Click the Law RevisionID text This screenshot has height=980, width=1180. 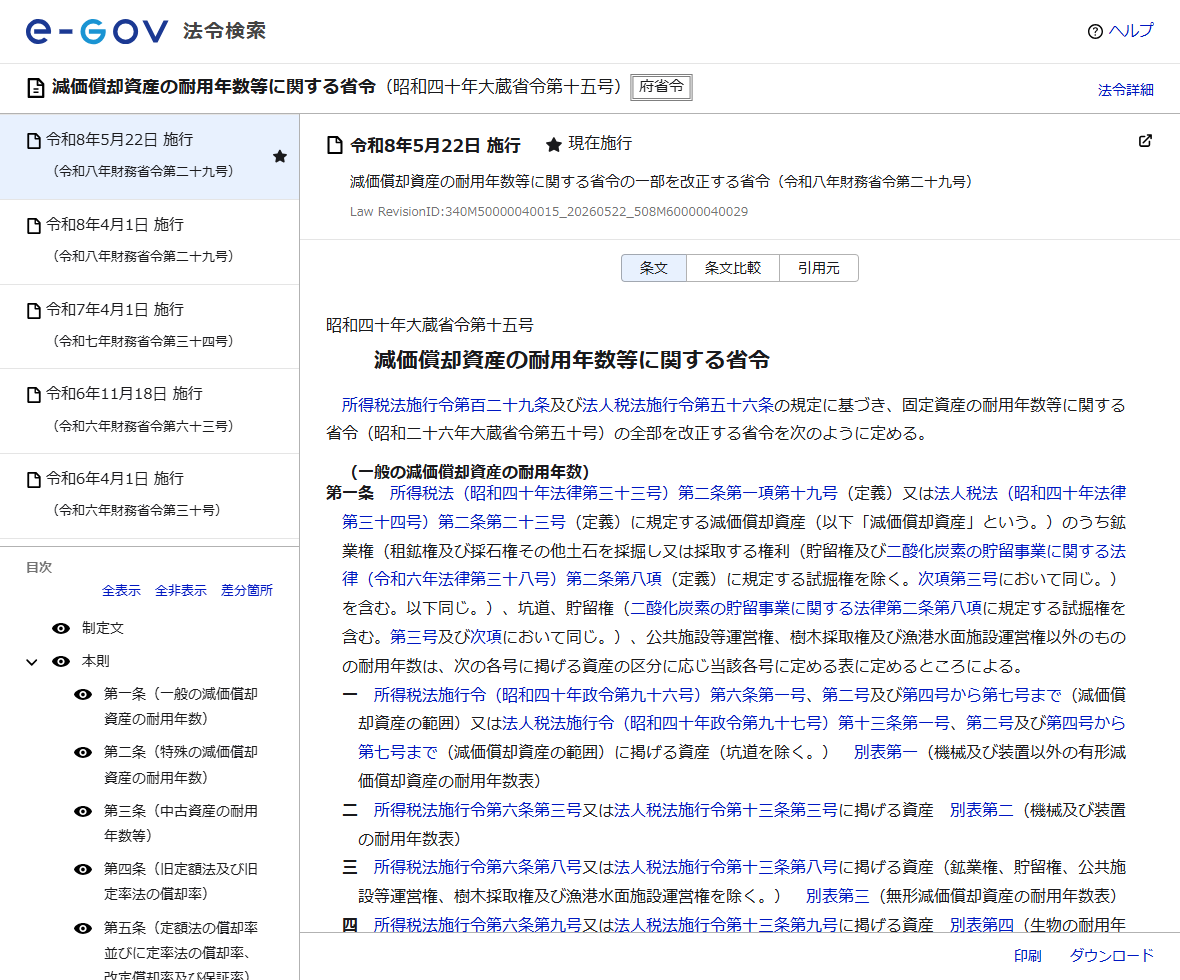coord(549,212)
